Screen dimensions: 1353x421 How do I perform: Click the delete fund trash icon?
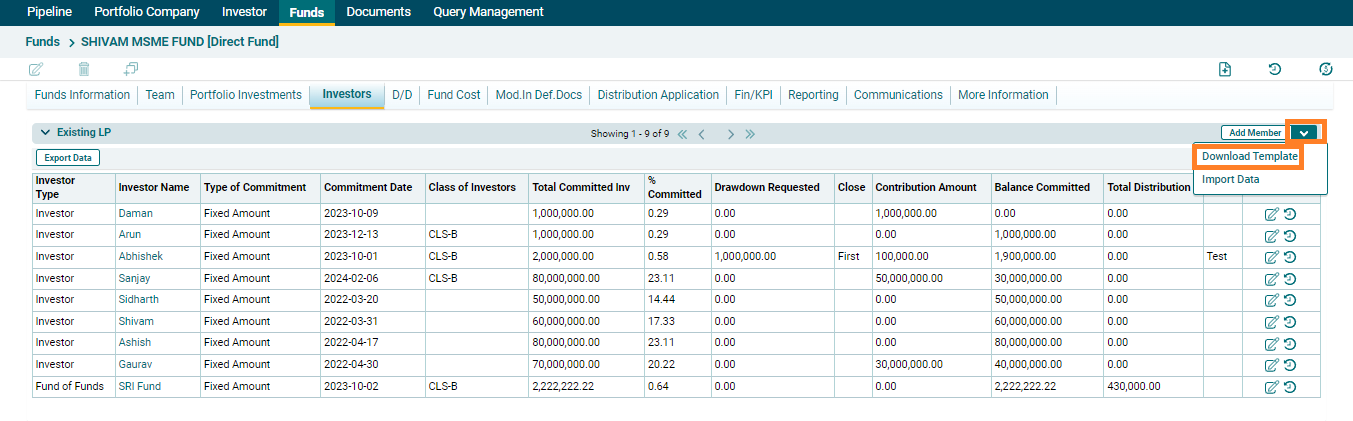(84, 69)
